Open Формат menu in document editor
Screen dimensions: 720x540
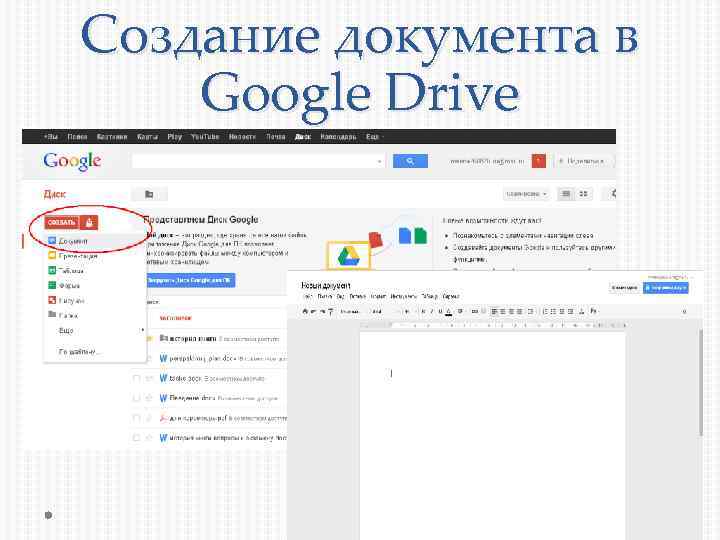(378, 297)
